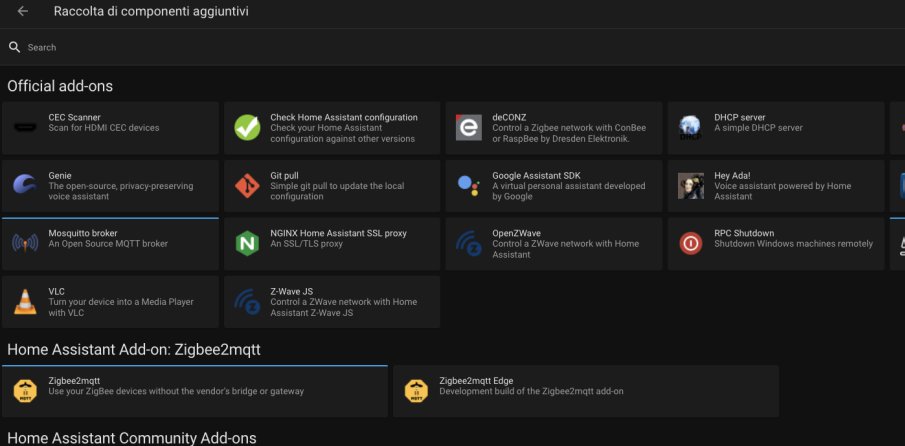Click Home Assistant Community Add-ons heading
905x446 pixels.
132,438
